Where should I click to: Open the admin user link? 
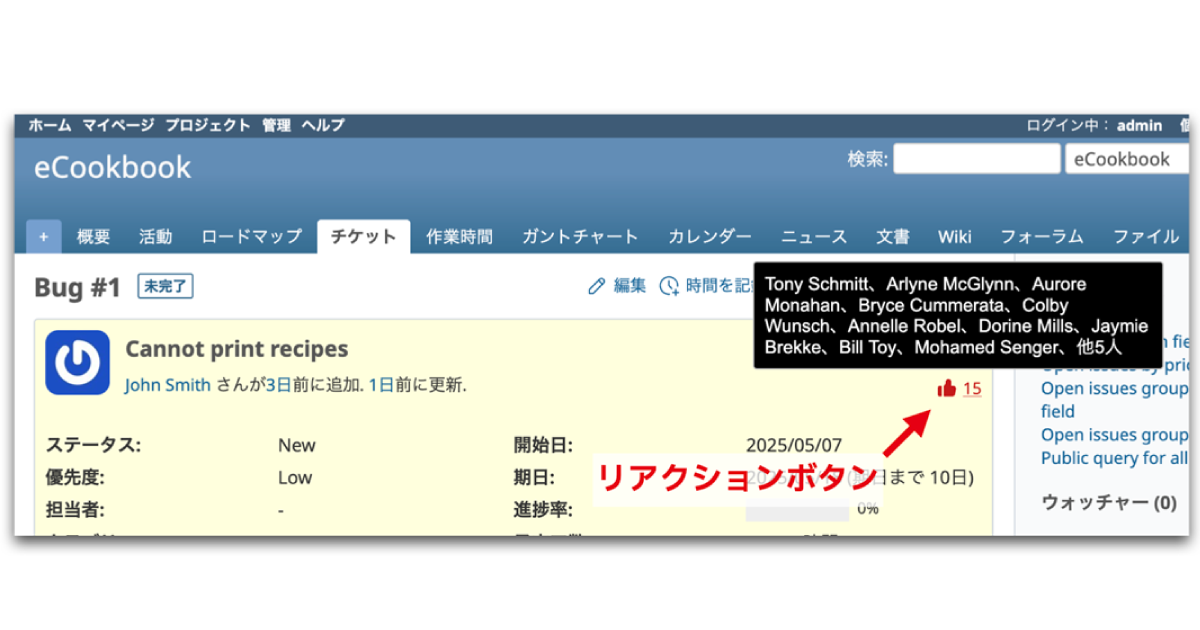[1139, 125]
